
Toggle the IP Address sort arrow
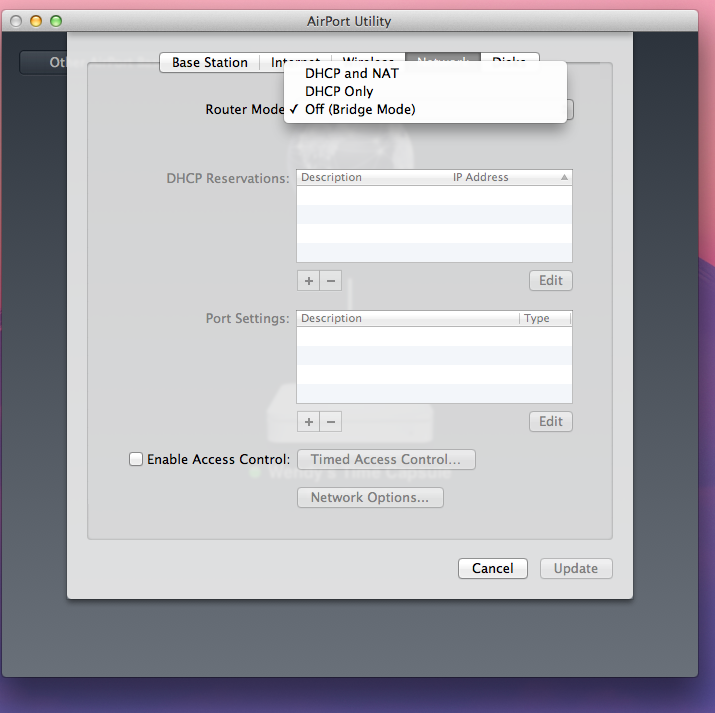click(565, 177)
